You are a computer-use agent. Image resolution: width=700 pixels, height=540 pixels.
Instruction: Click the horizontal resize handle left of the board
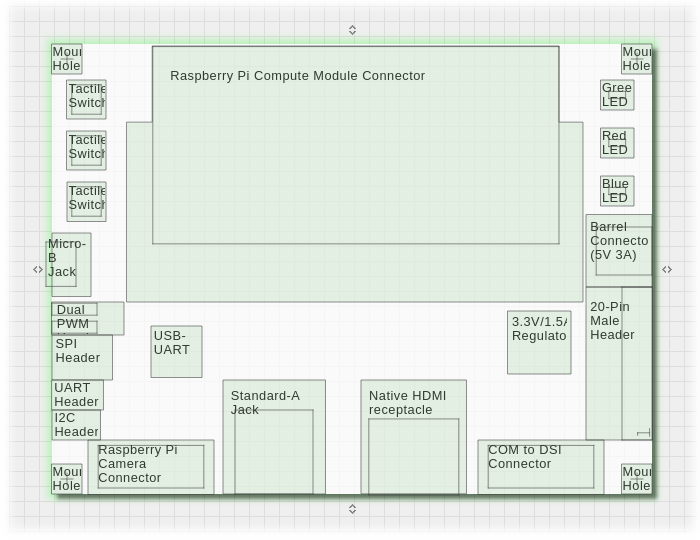(38, 270)
